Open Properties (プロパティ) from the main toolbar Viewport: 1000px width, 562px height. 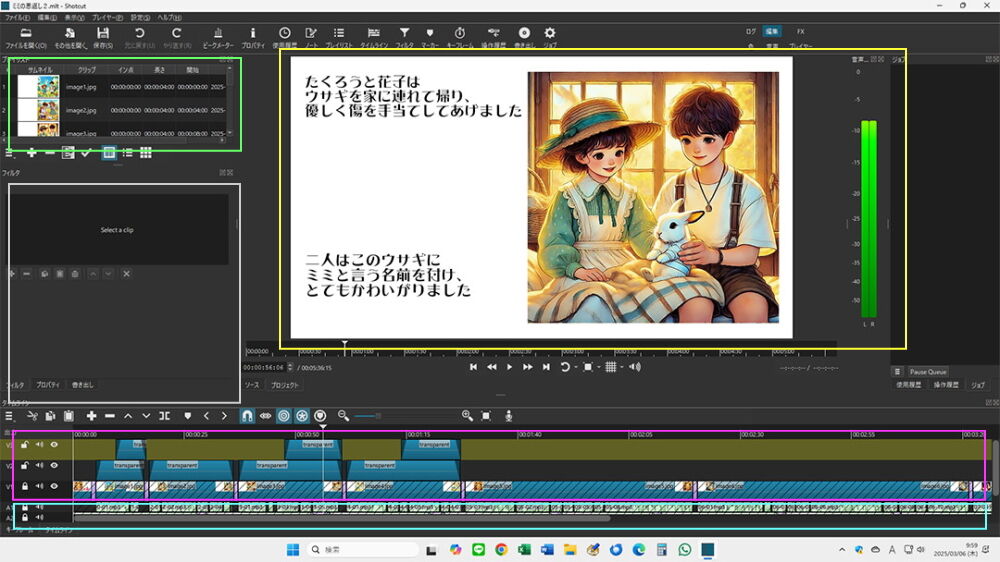tap(253, 33)
